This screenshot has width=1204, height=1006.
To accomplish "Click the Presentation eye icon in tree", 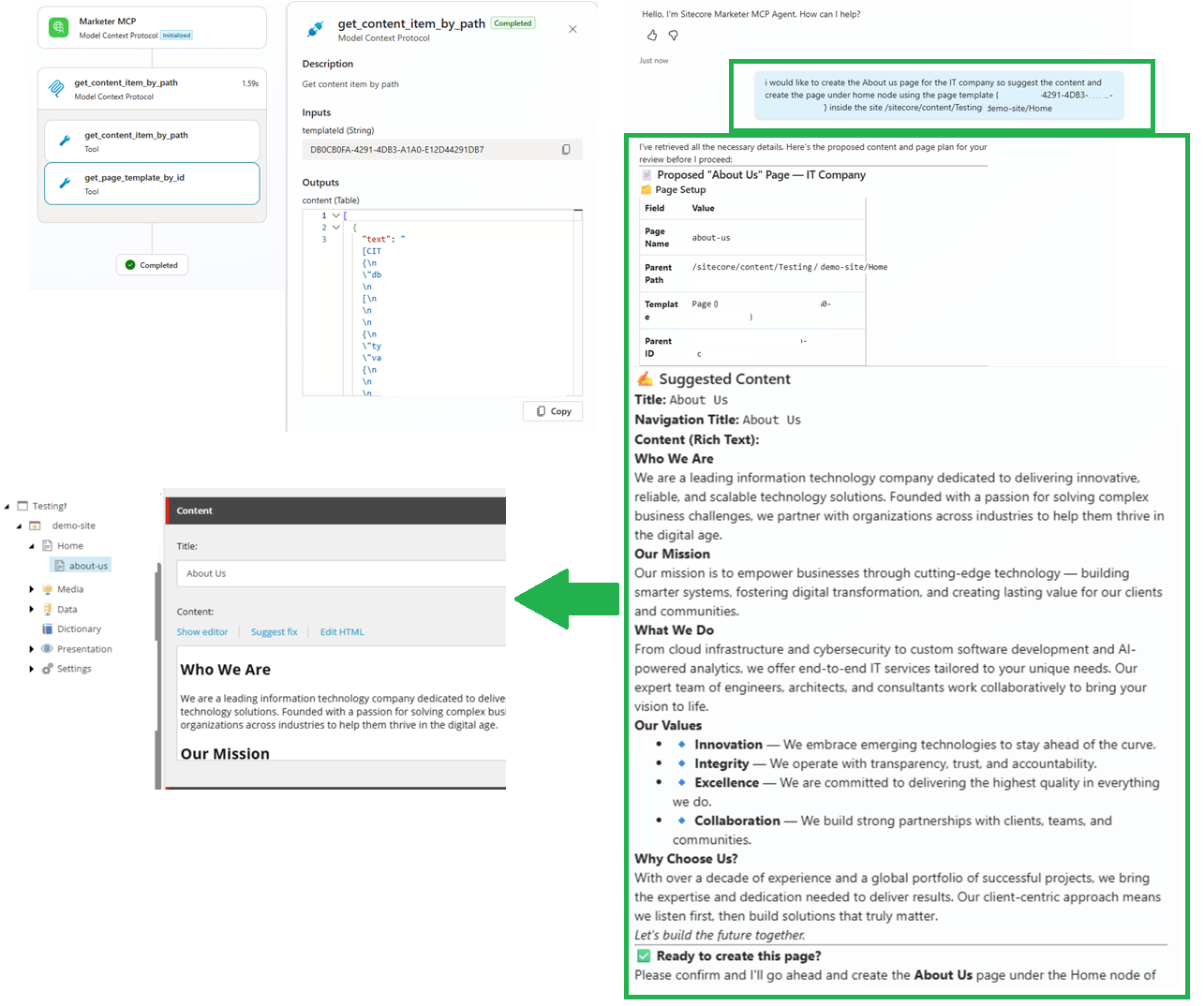I will [47, 648].
